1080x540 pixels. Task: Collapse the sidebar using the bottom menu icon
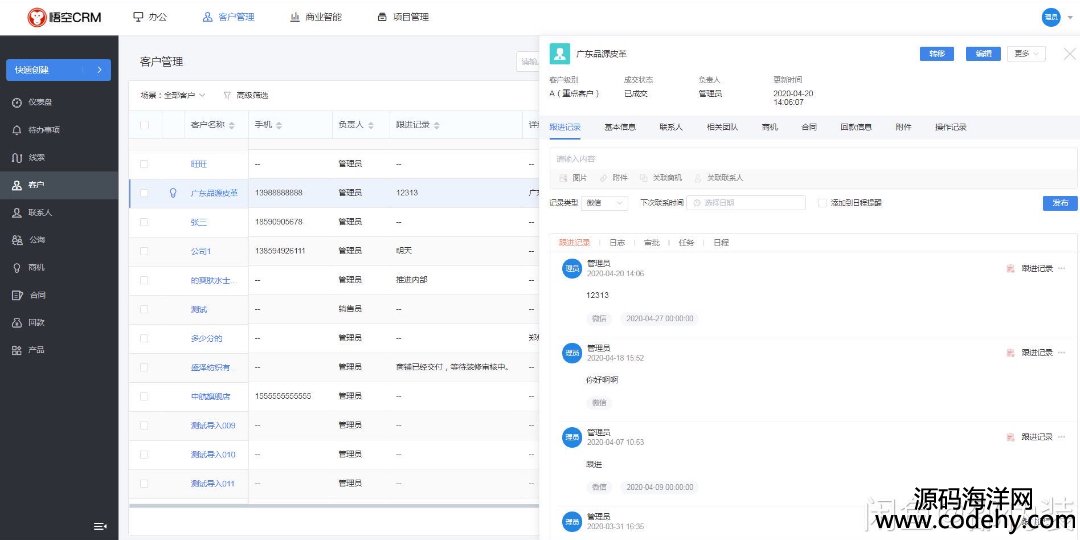tap(100, 526)
